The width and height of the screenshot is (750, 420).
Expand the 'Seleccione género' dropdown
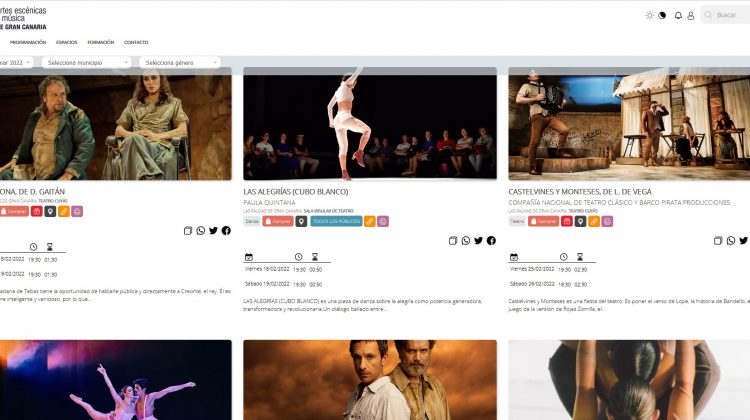(180, 62)
